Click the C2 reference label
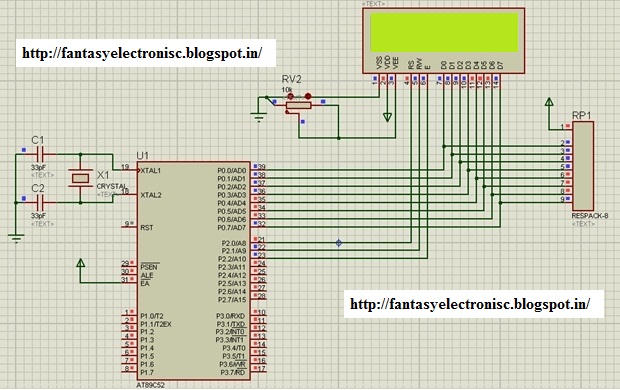Image resolution: width=620 pixels, height=390 pixels. [38, 188]
